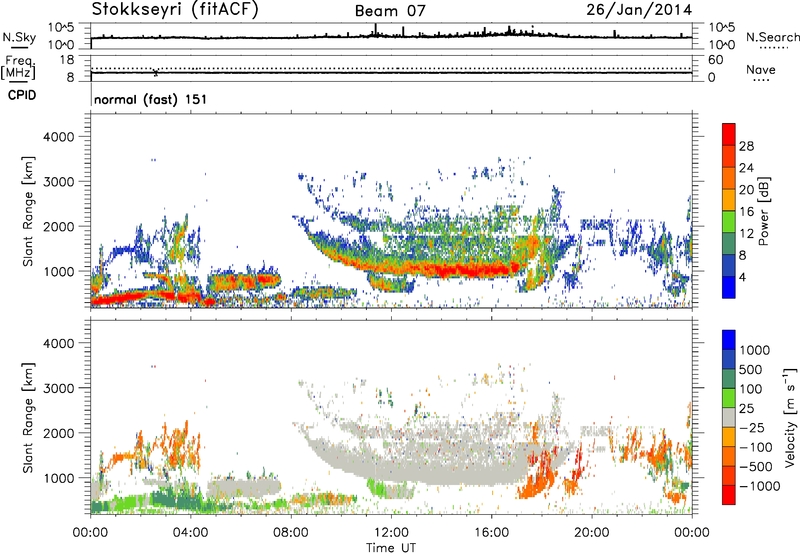Image resolution: width=800 pixels, height=554 pixels.
Task: Click the date '26/Jan/2014'
Action: tap(639, 9)
